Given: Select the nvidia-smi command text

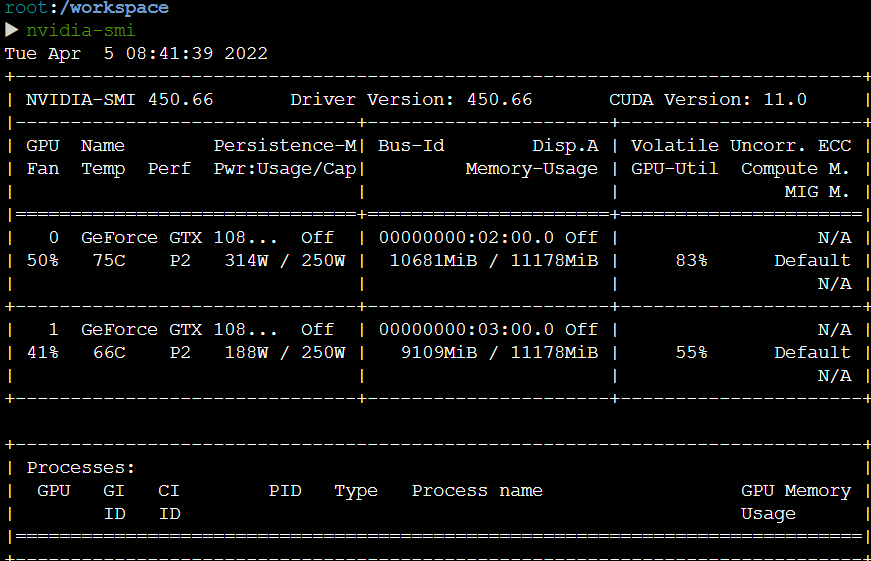Looking at the screenshot, I should [81, 31].
